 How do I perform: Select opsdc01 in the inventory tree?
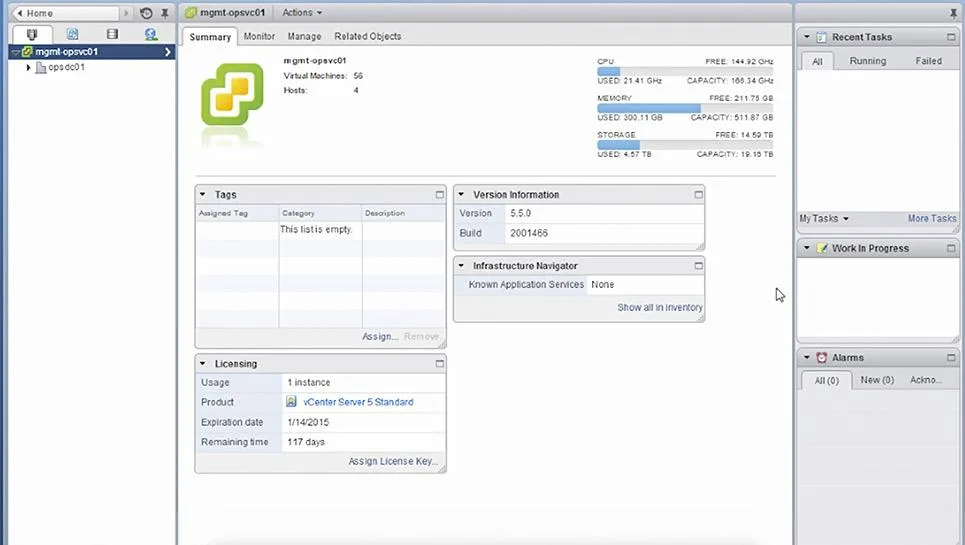pyautogui.click(x=66, y=67)
